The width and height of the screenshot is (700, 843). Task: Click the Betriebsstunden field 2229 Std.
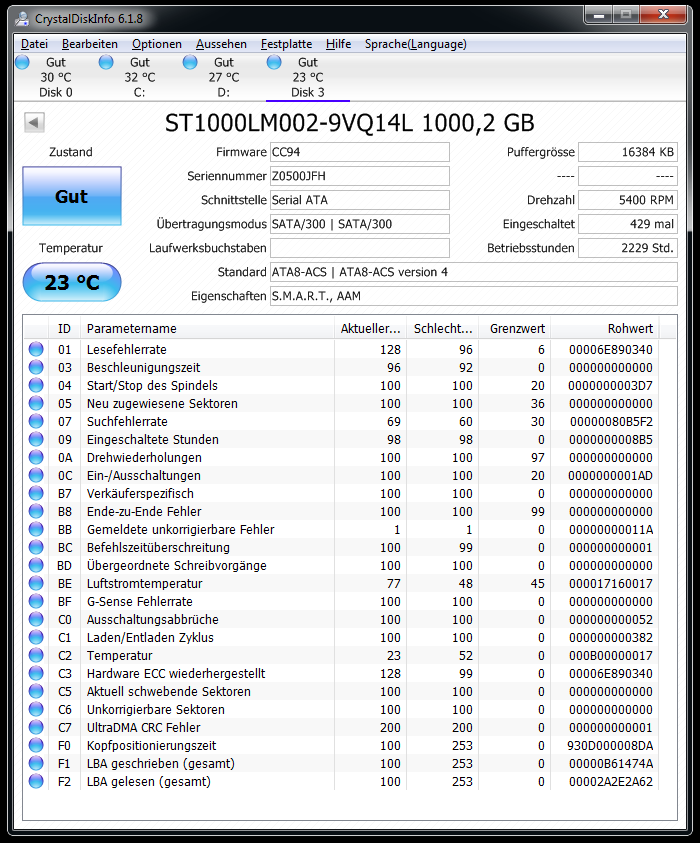(x=628, y=248)
